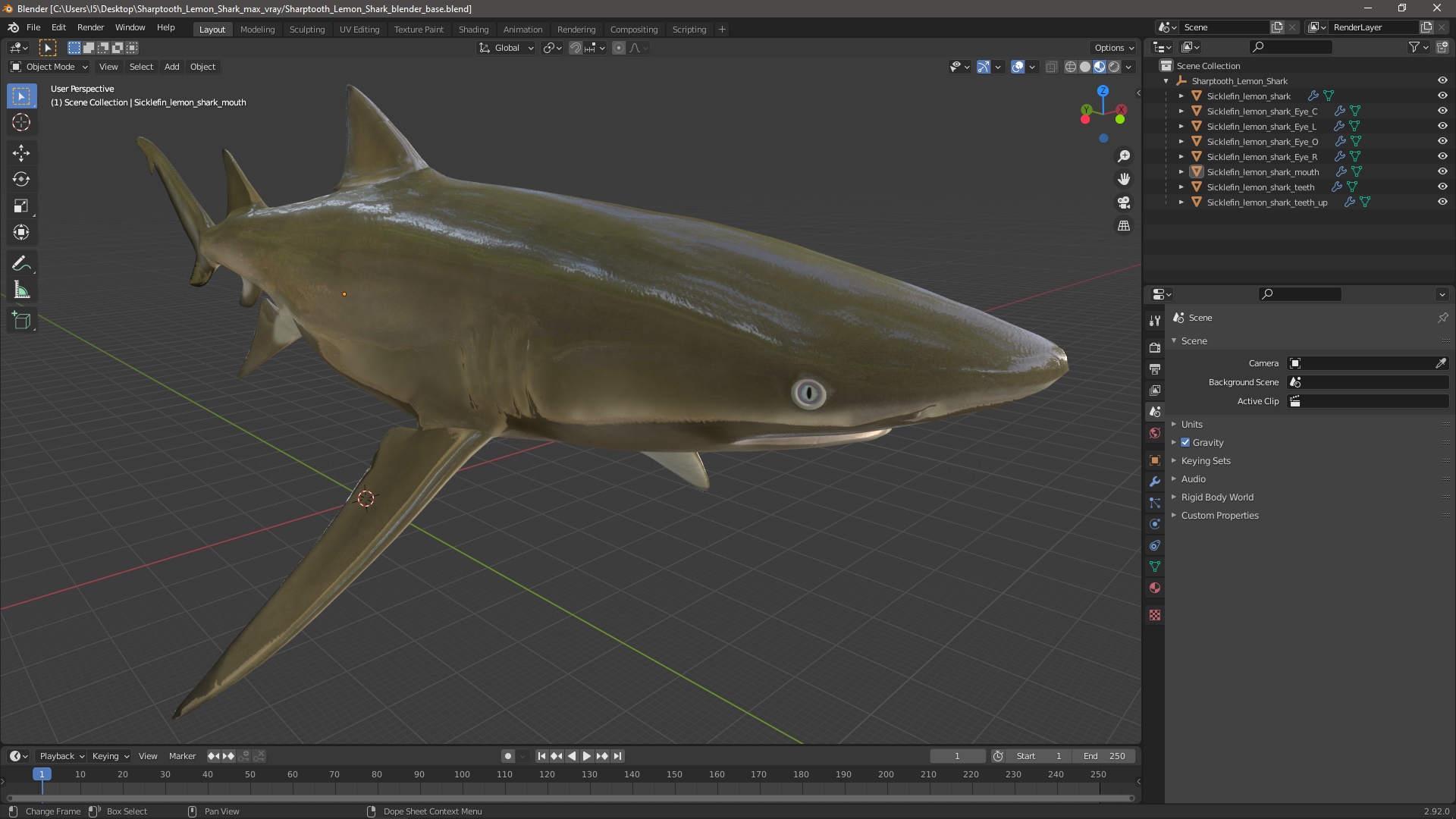Hide Sicklefin_lemon_shark_Eye_L object
Image resolution: width=1456 pixels, height=819 pixels.
tap(1442, 127)
